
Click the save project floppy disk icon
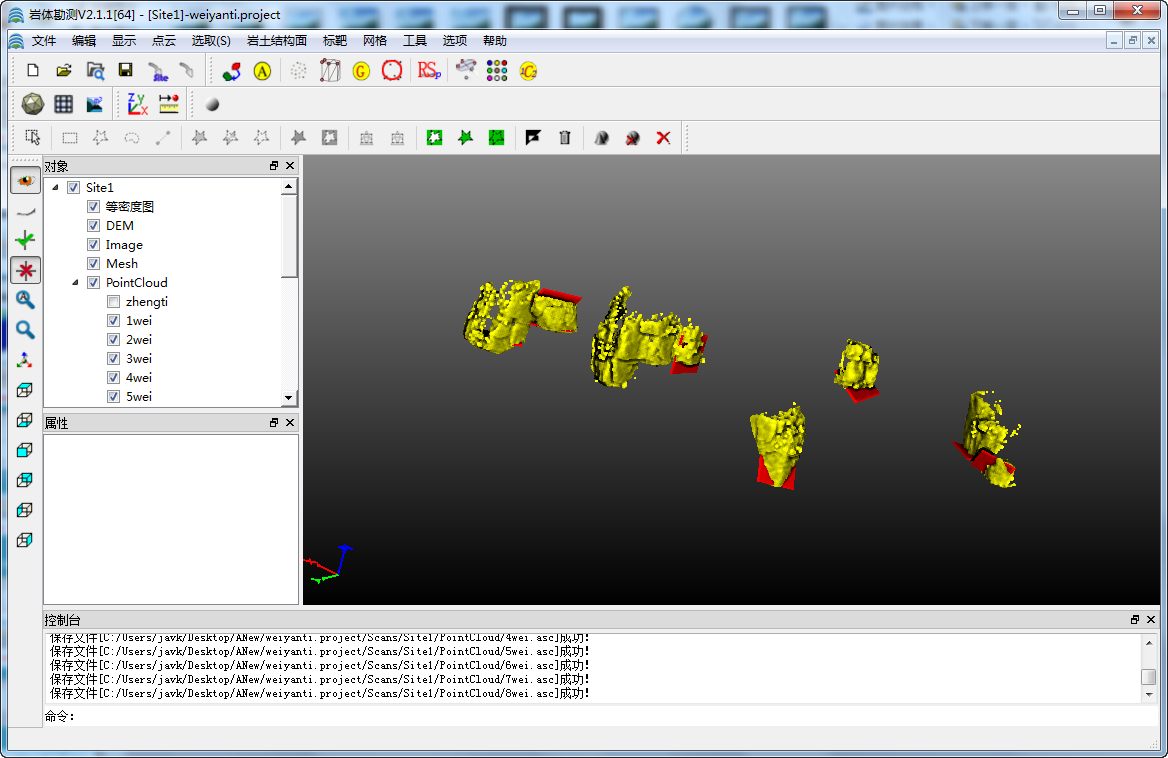coord(125,70)
